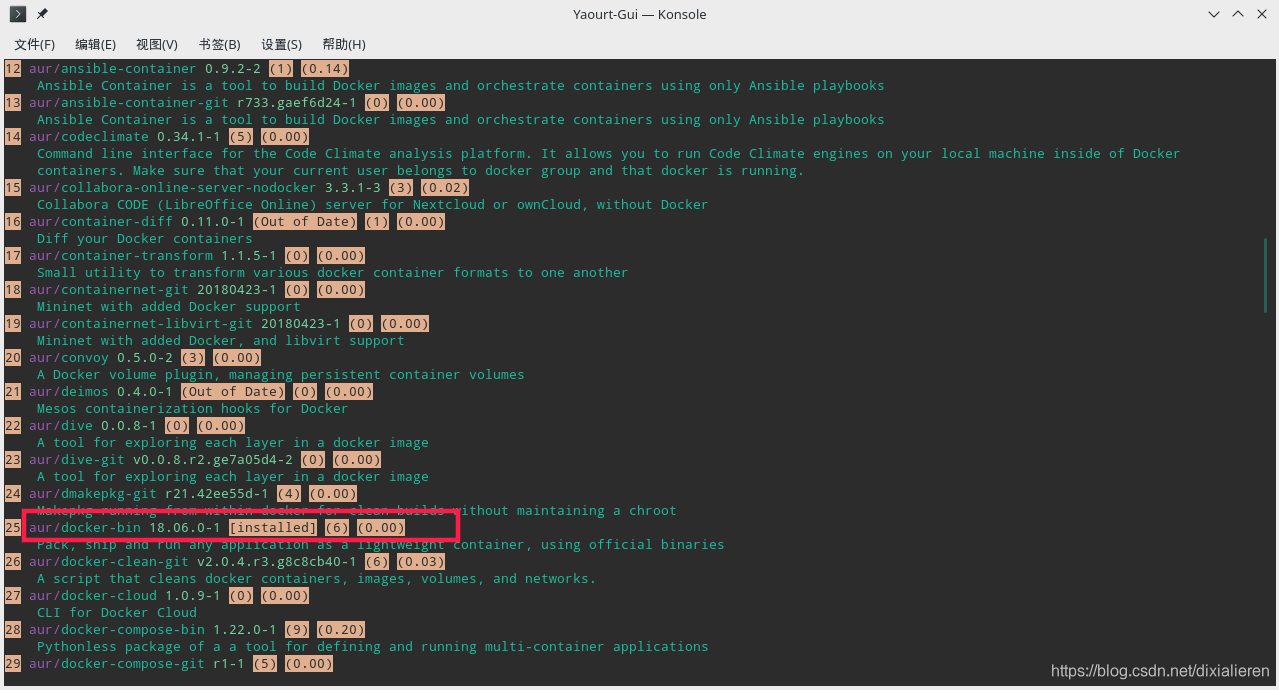This screenshot has width=1279, height=690.
Task: Open the 帮助(H) menu
Action: 344,45
